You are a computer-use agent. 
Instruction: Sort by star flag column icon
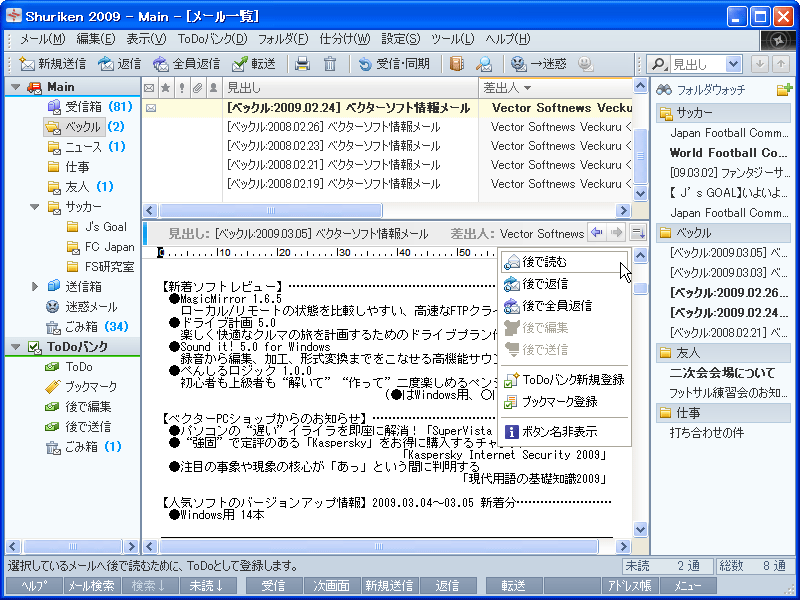click(165, 88)
